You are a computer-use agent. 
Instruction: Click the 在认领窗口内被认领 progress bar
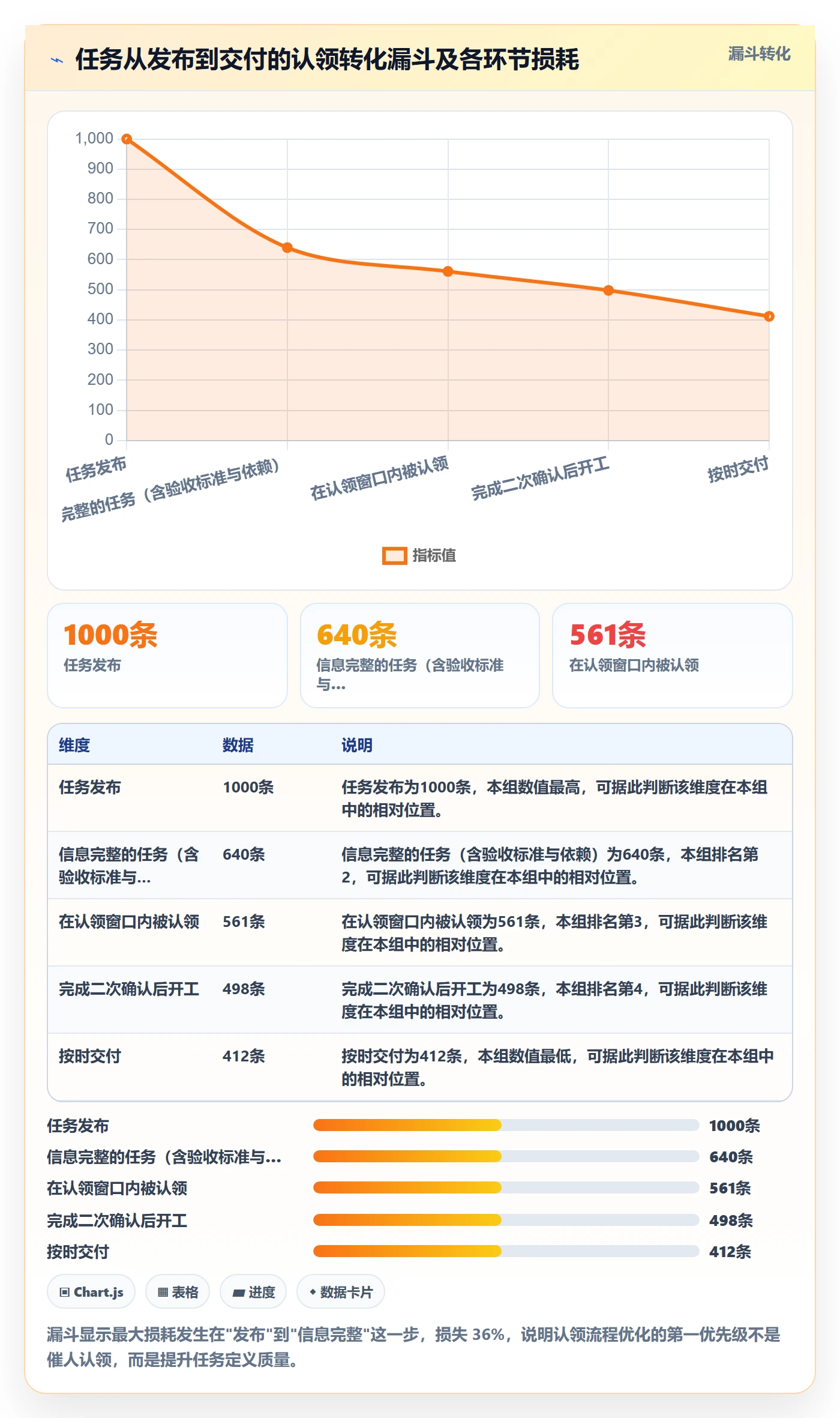tap(506, 1187)
